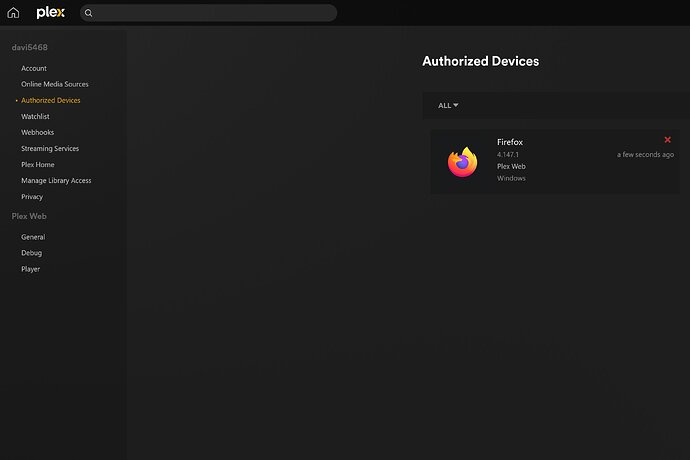The height and width of the screenshot is (460, 690).
Task: Open Plex Home settings
Action: tap(38, 165)
